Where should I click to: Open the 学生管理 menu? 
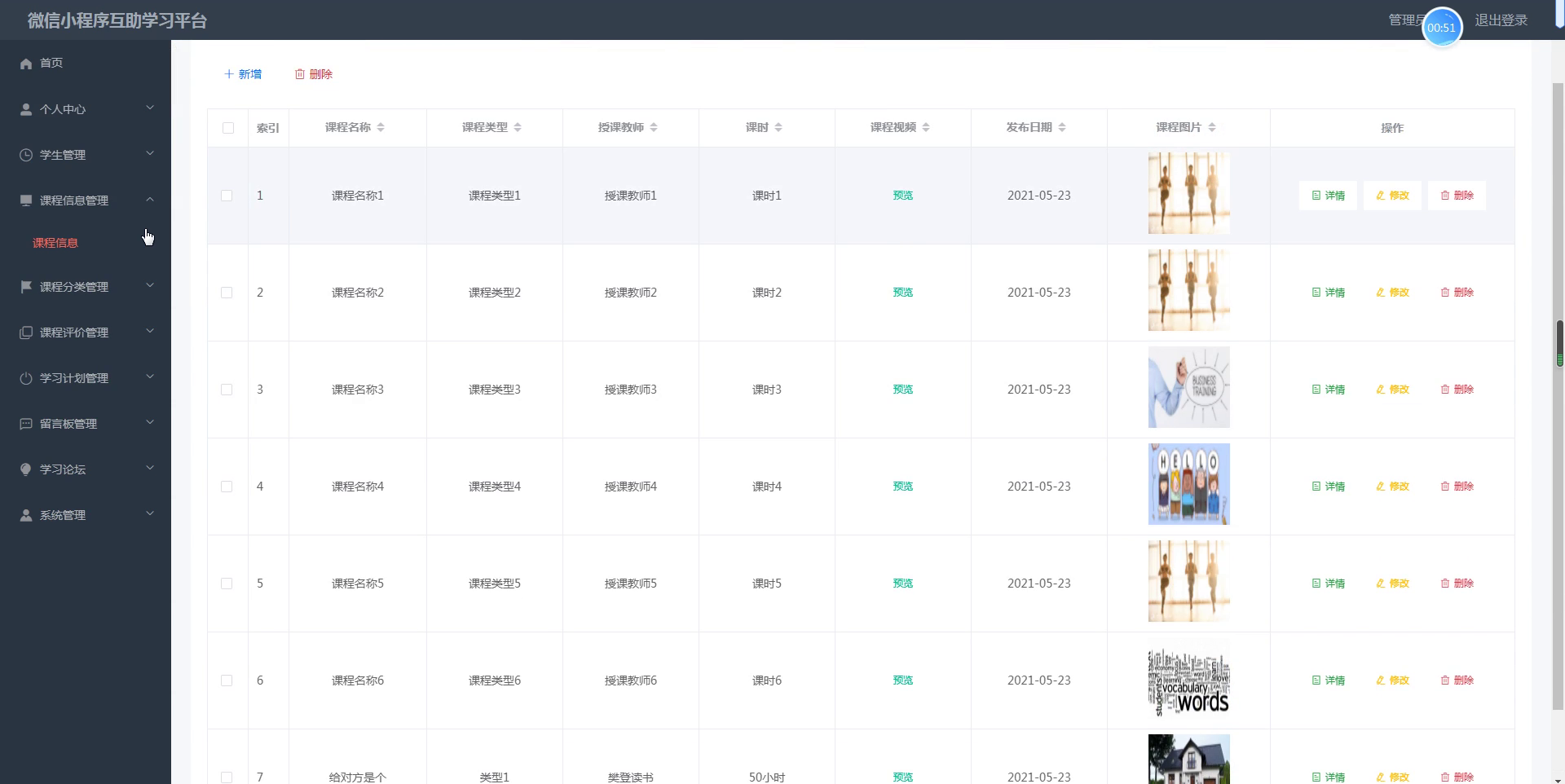86,155
